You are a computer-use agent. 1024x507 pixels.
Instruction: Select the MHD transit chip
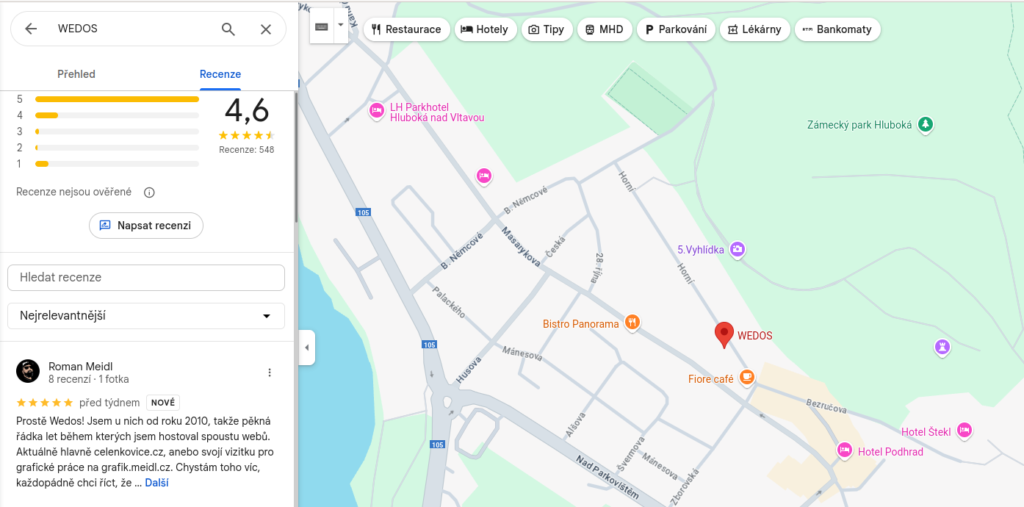click(605, 29)
